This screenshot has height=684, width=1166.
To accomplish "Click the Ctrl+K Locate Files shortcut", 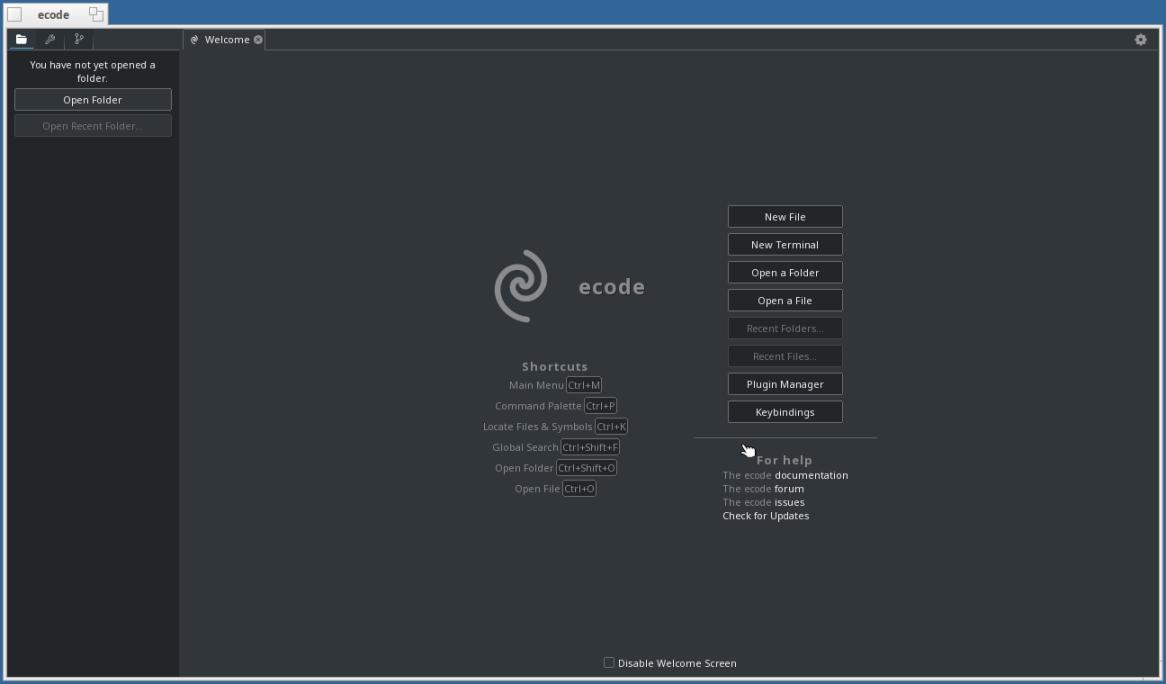I will click(x=611, y=427).
